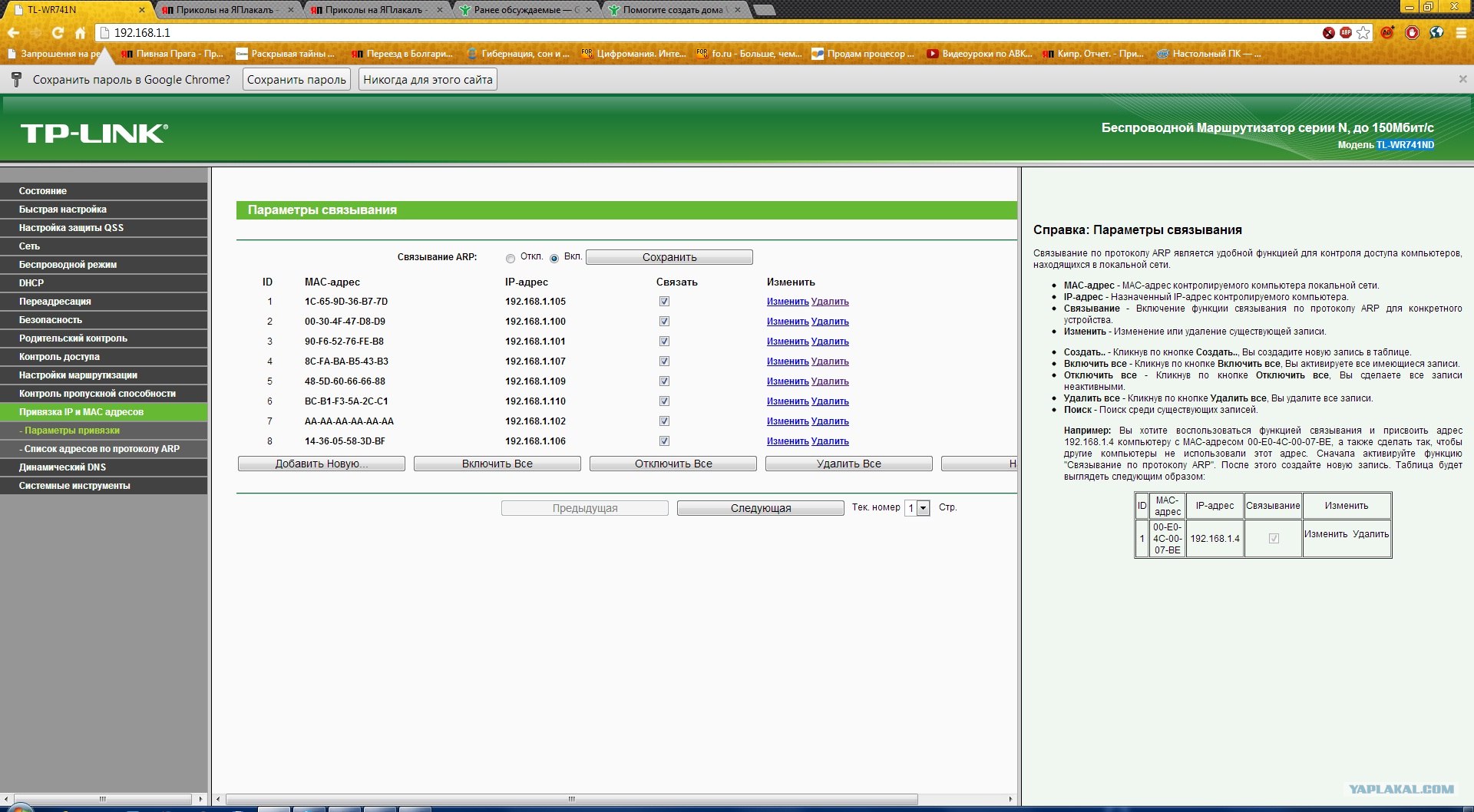Click the globe speech-bubble extension icon
Screen dimensions: 1474x812
pos(1436,33)
